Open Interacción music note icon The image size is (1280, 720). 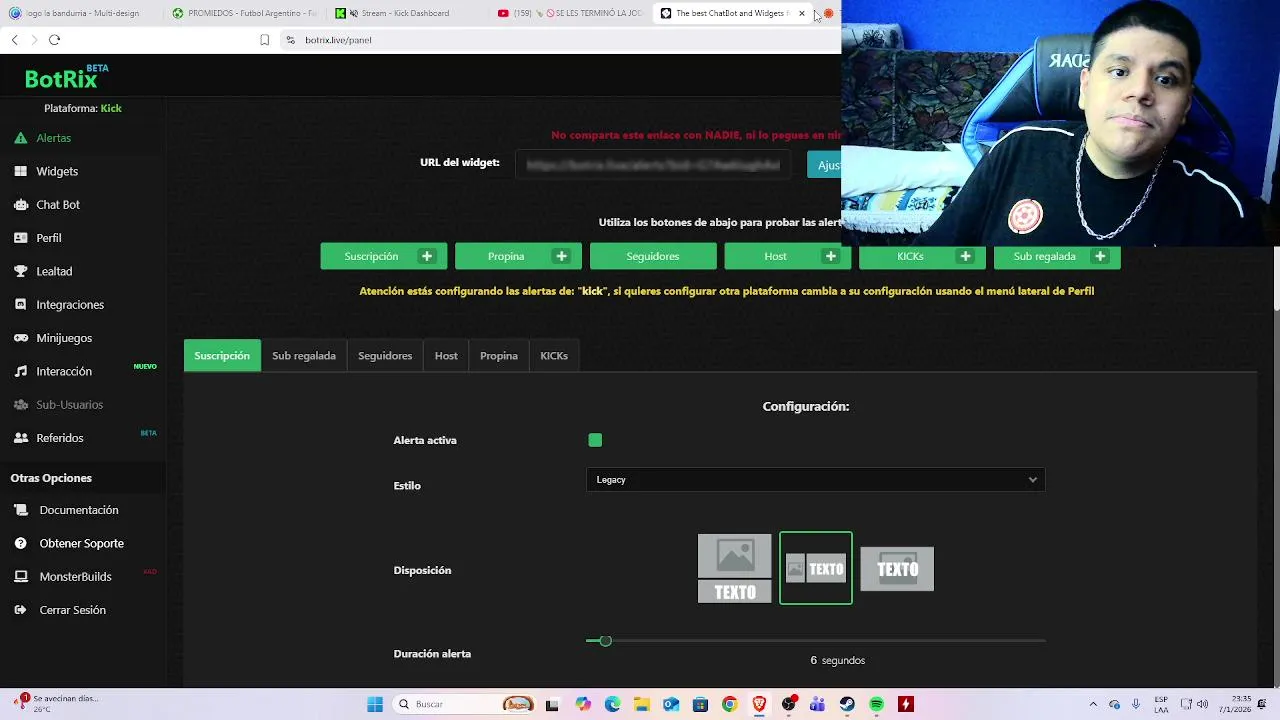pos(20,371)
